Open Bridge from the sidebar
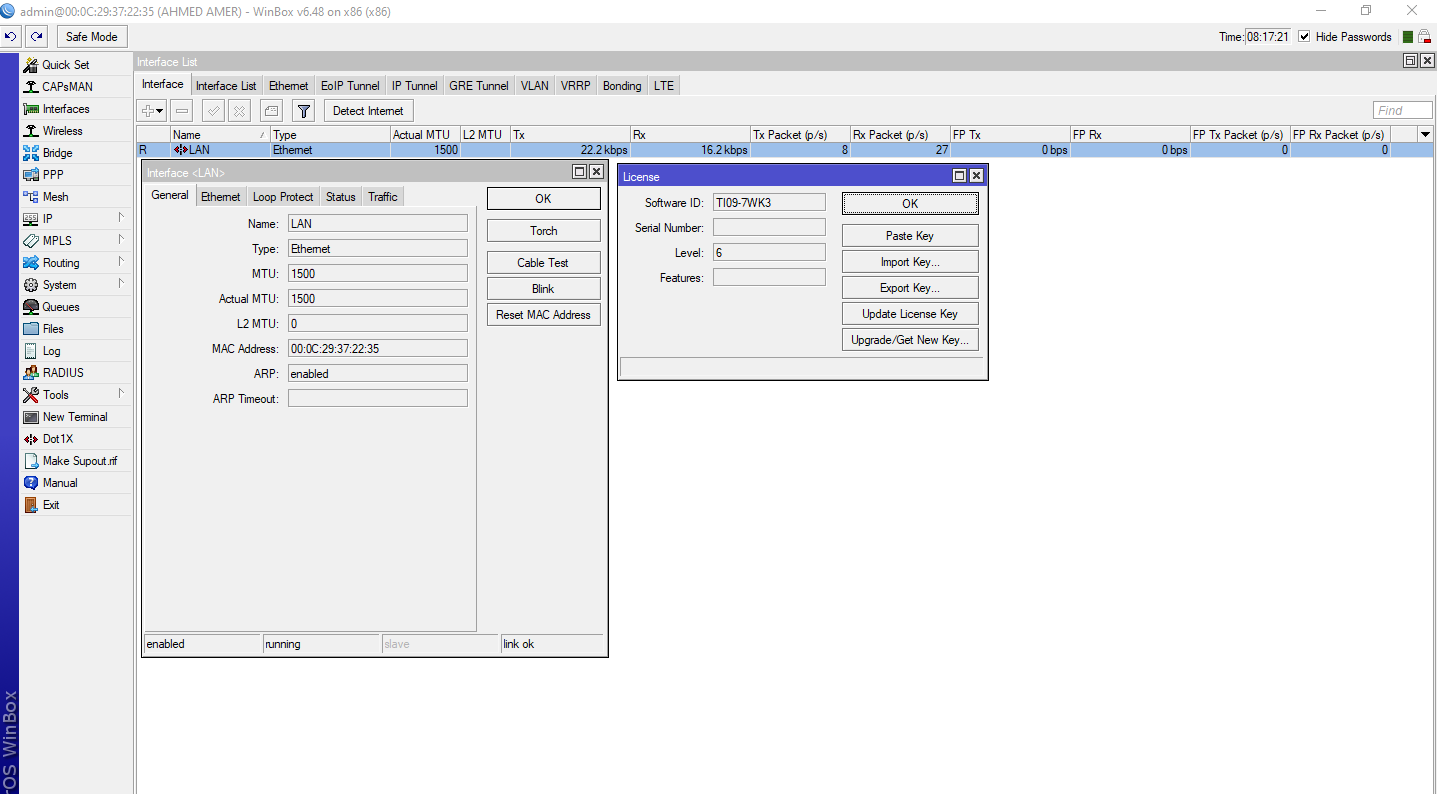This screenshot has height=794, width=1437. click(x=57, y=153)
